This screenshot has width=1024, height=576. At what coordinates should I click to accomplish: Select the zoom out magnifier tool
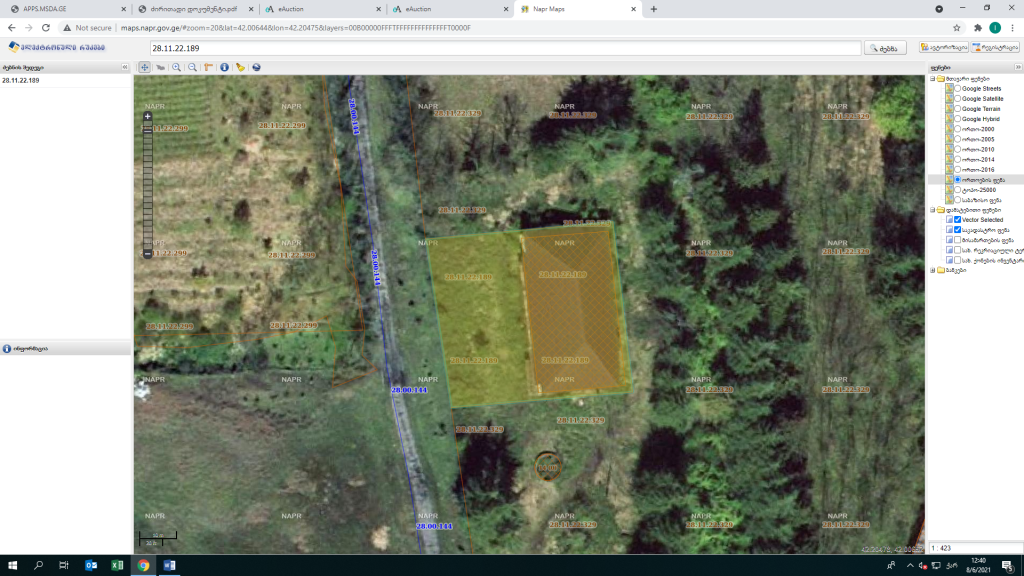point(192,67)
